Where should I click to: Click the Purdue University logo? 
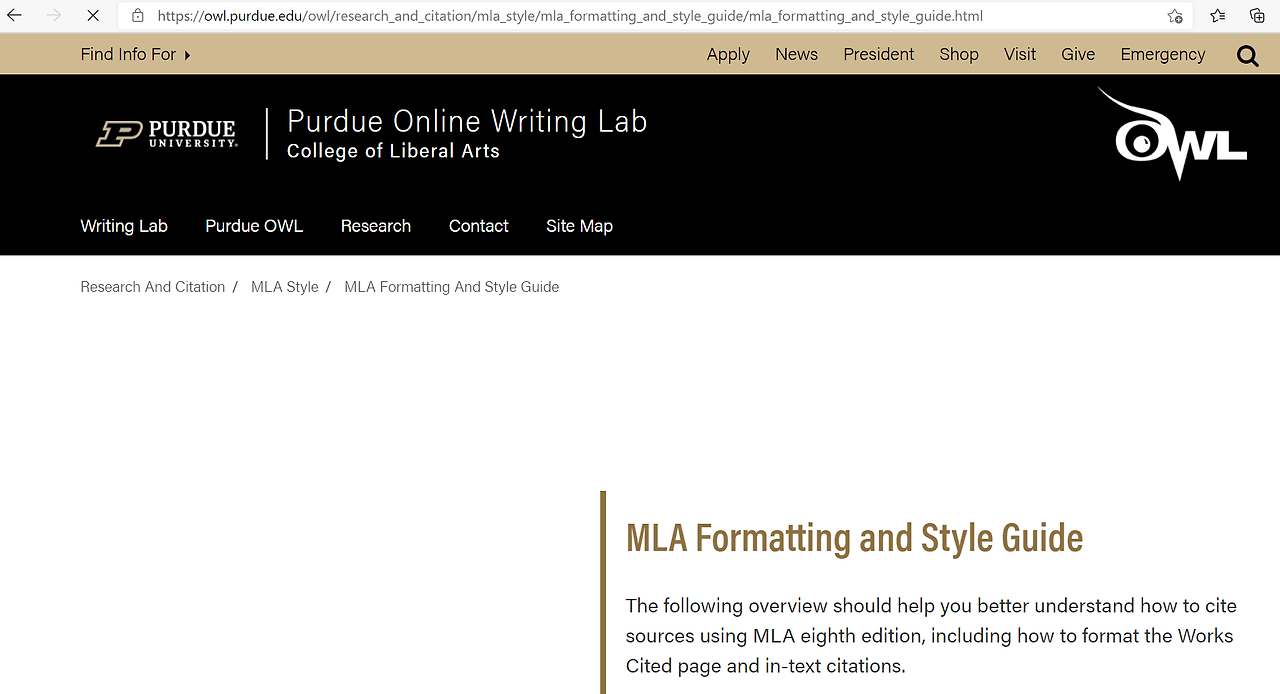[167, 133]
